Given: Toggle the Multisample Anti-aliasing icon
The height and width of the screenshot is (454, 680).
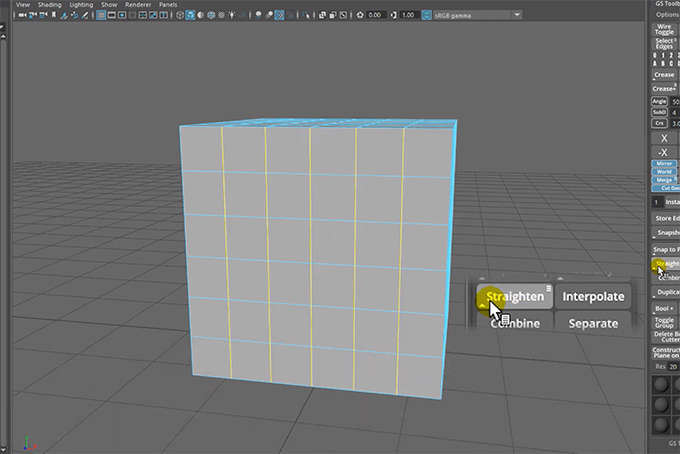Looking at the screenshot, I should (x=279, y=15).
